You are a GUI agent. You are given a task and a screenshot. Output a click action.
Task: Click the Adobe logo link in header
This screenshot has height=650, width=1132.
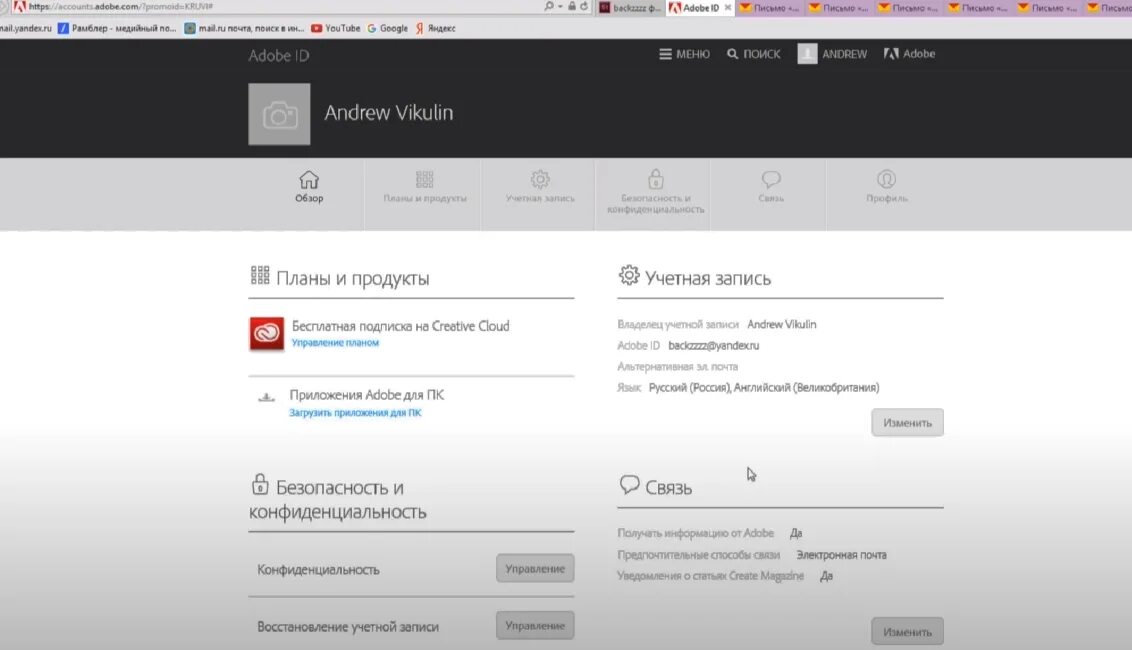[x=909, y=54]
